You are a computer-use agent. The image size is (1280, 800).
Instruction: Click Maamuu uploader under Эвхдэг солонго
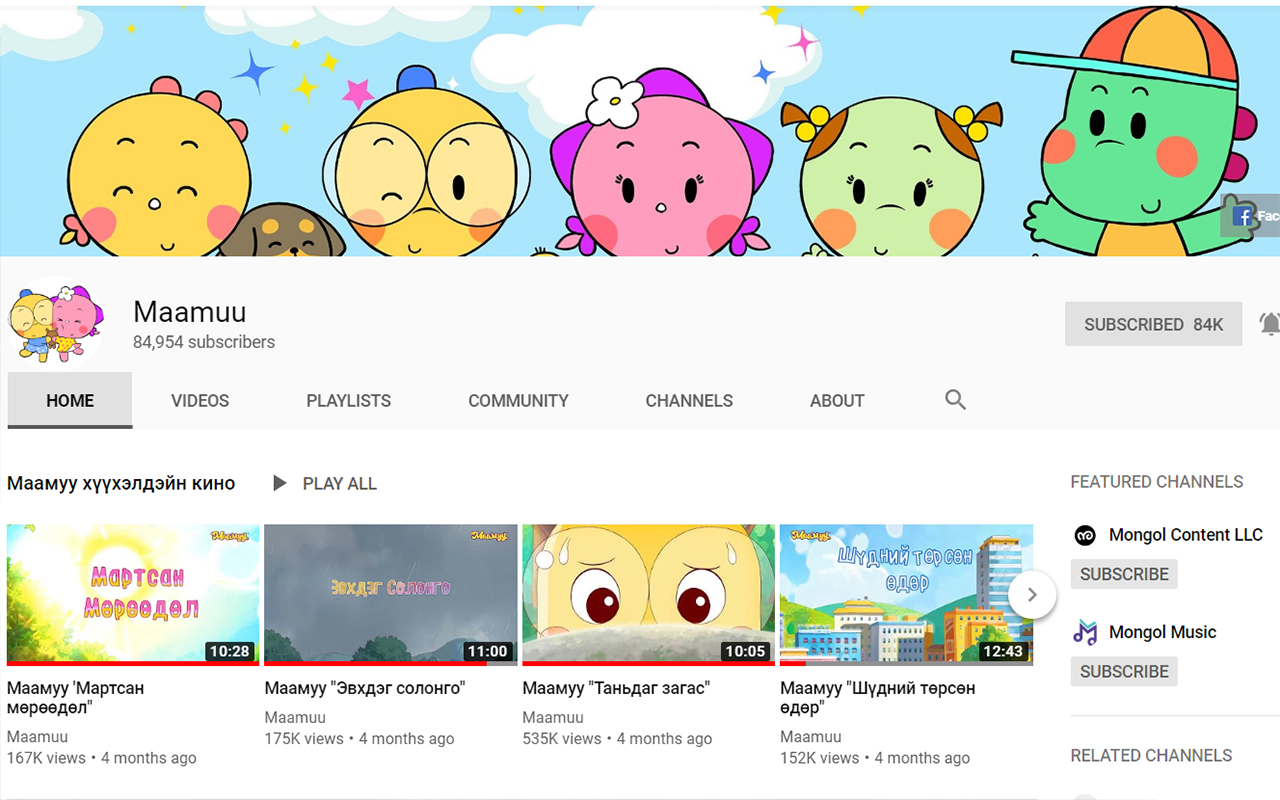(295, 718)
